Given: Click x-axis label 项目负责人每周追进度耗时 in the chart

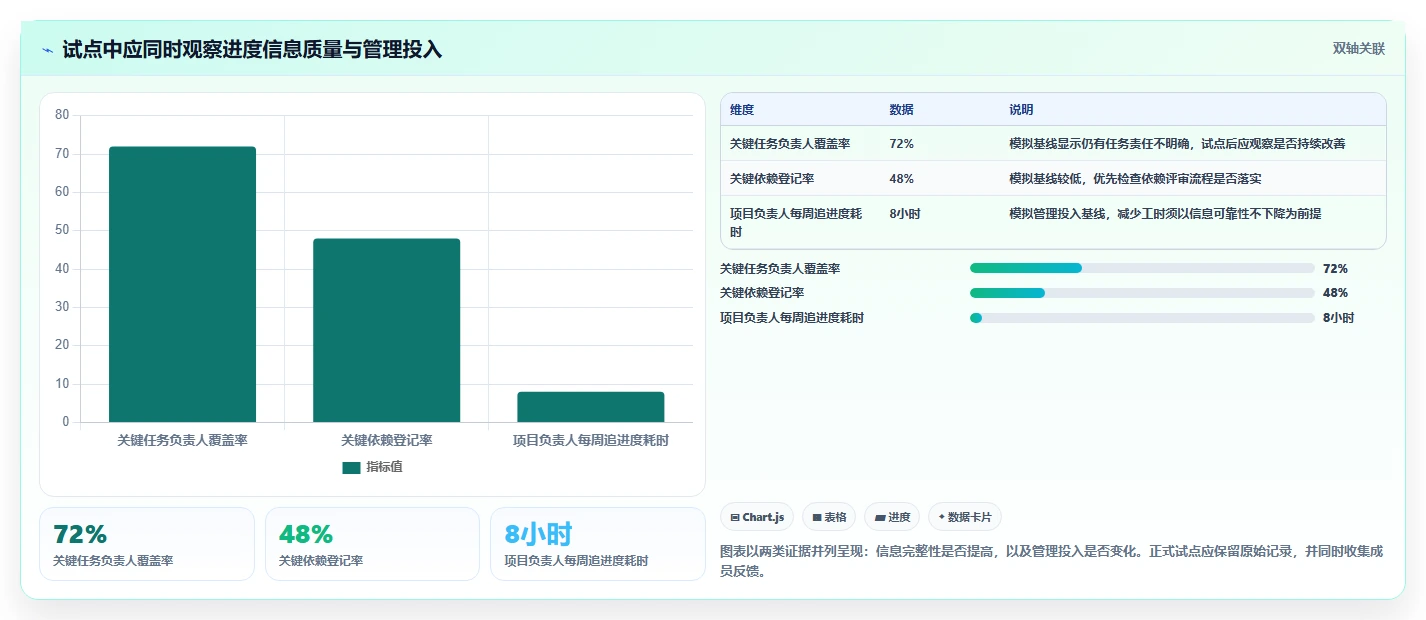Looking at the screenshot, I should (590, 440).
